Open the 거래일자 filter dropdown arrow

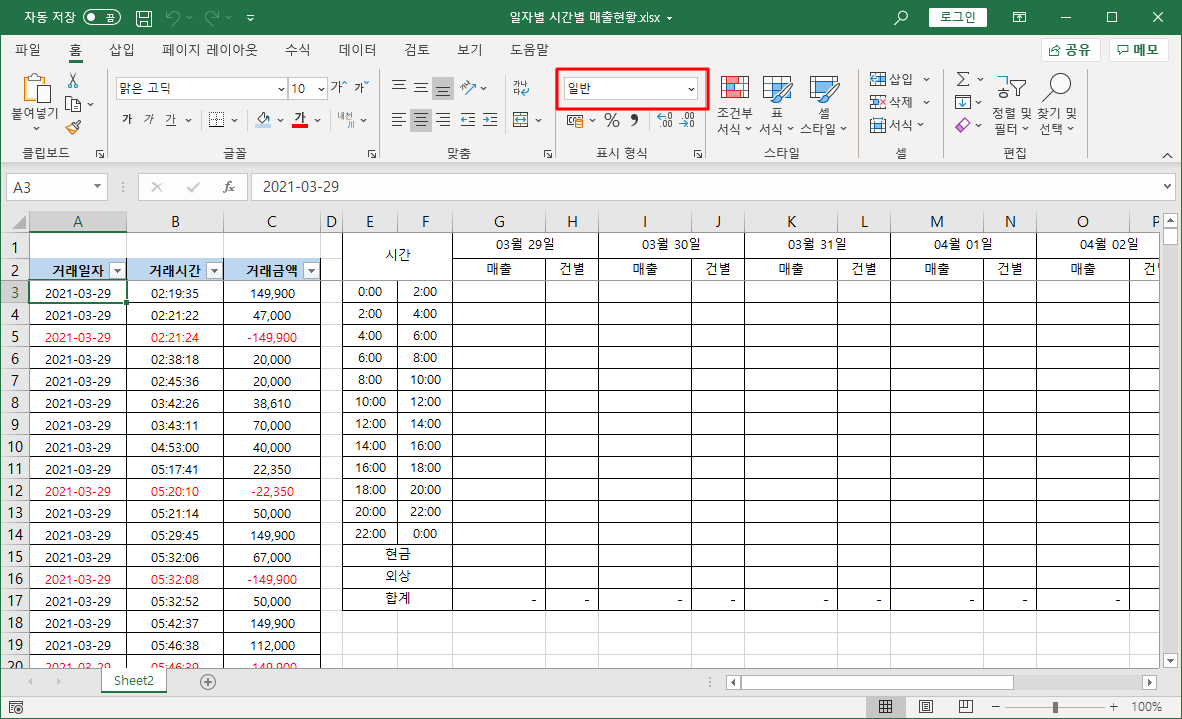[117, 271]
